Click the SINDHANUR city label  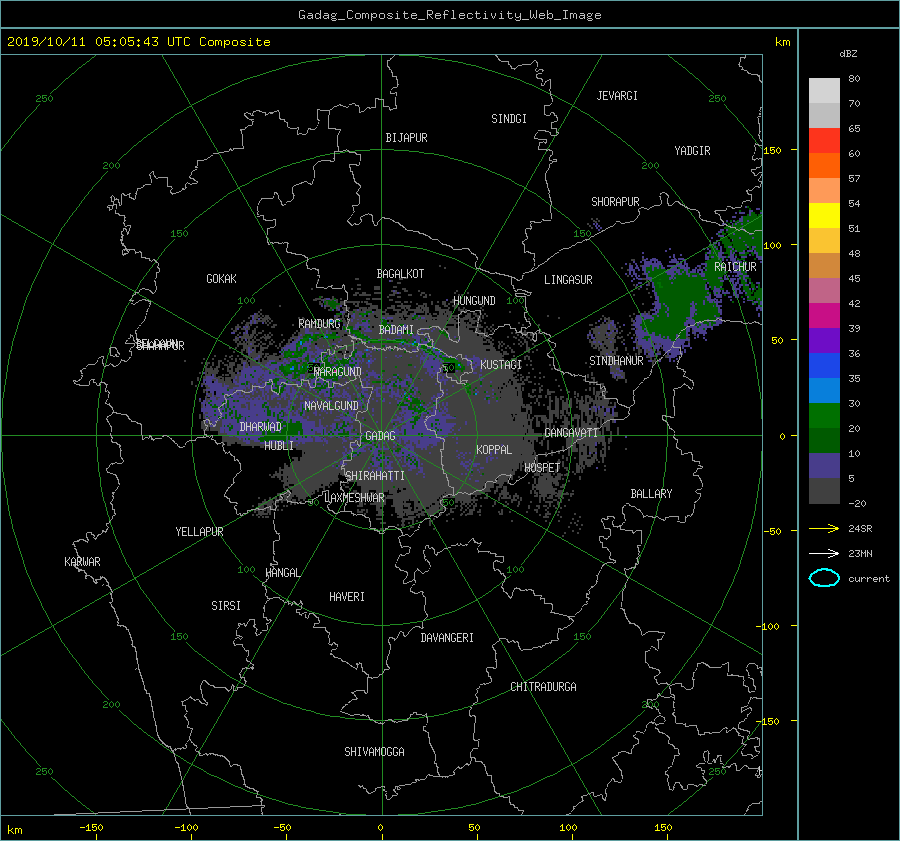coord(616,361)
